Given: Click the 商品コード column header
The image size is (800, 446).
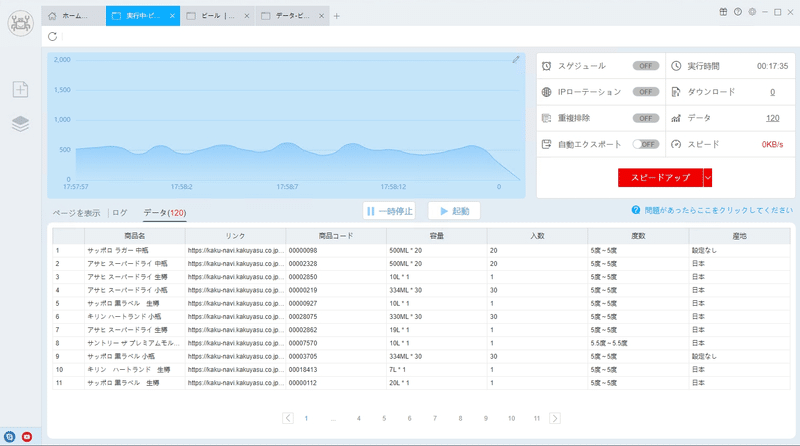Looking at the screenshot, I should pyautogui.click(x=336, y=236).
